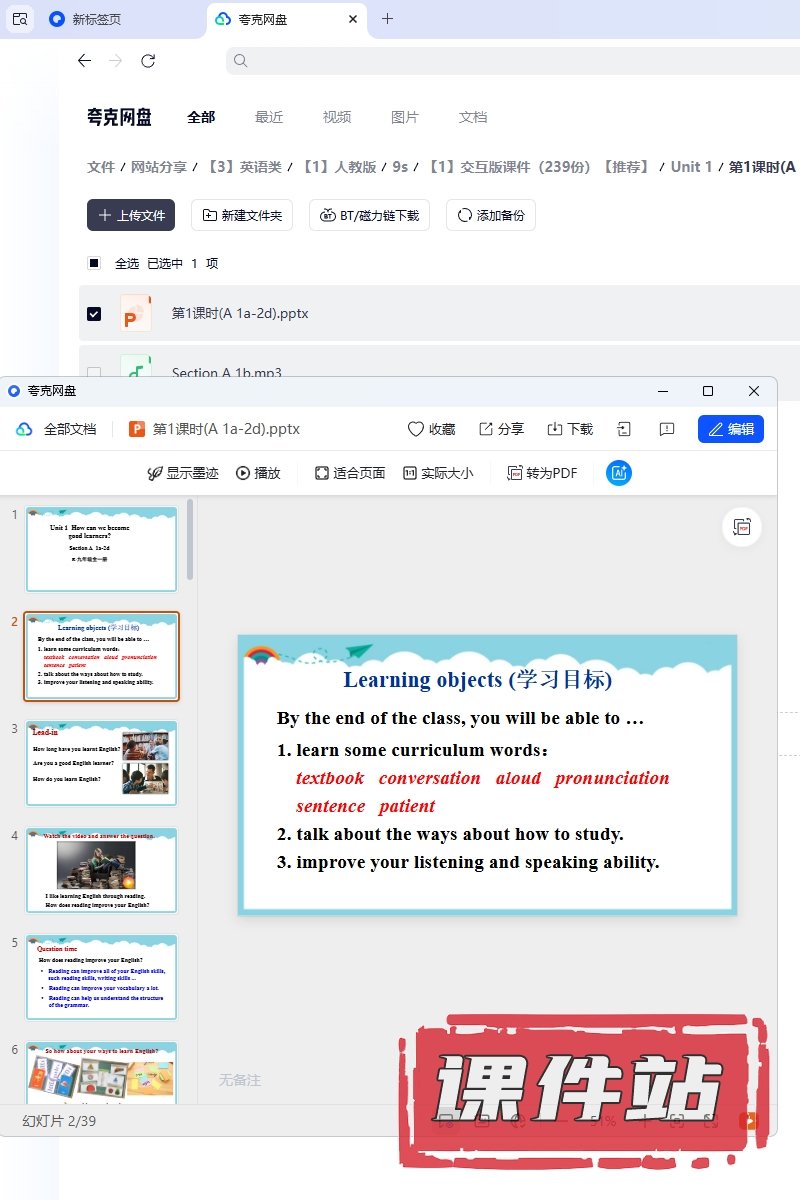Toggle the 全选 select all checkbox

pos(94,263)
